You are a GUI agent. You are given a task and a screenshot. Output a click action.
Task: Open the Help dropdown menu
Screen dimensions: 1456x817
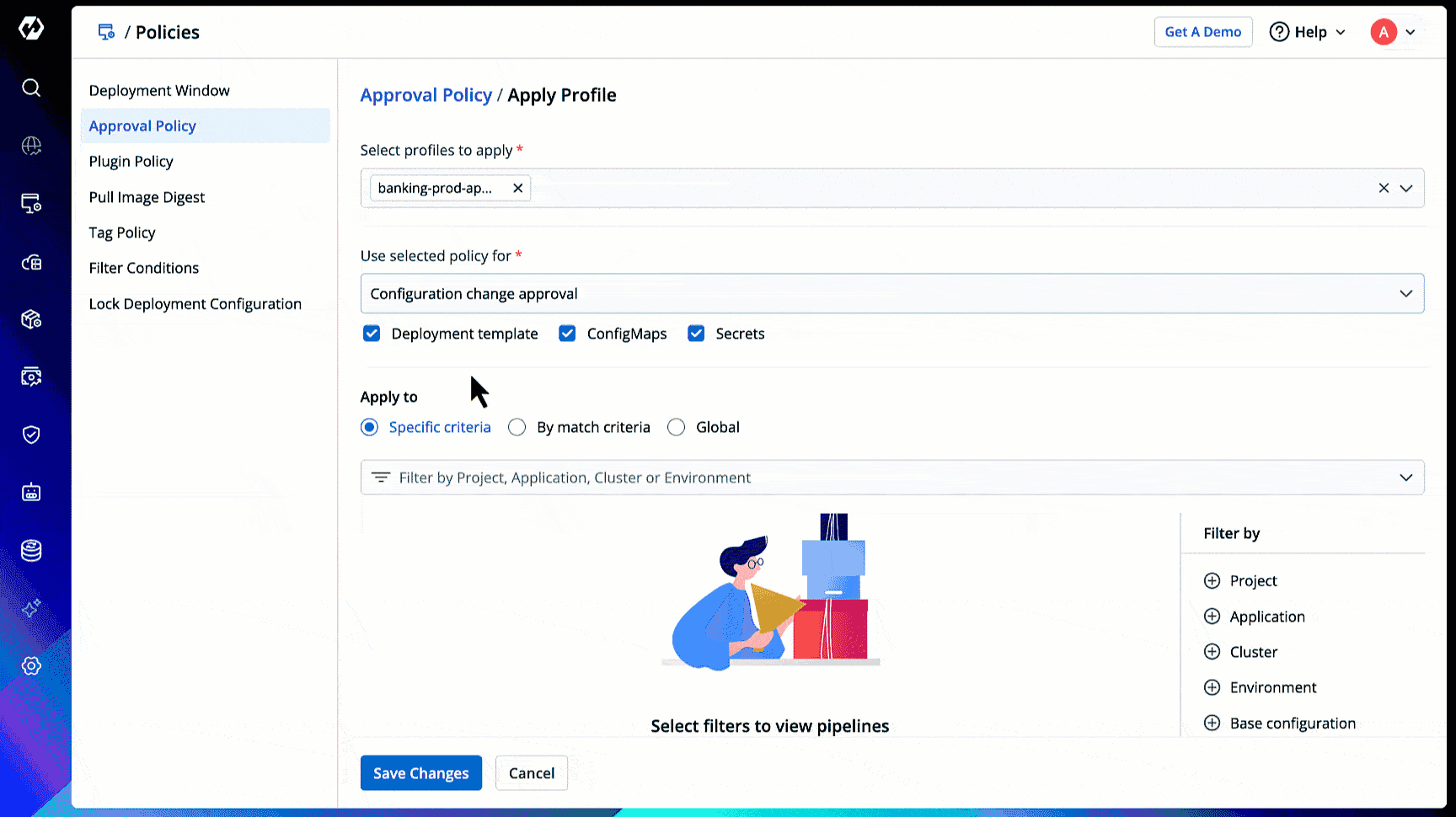[1308, 32]
